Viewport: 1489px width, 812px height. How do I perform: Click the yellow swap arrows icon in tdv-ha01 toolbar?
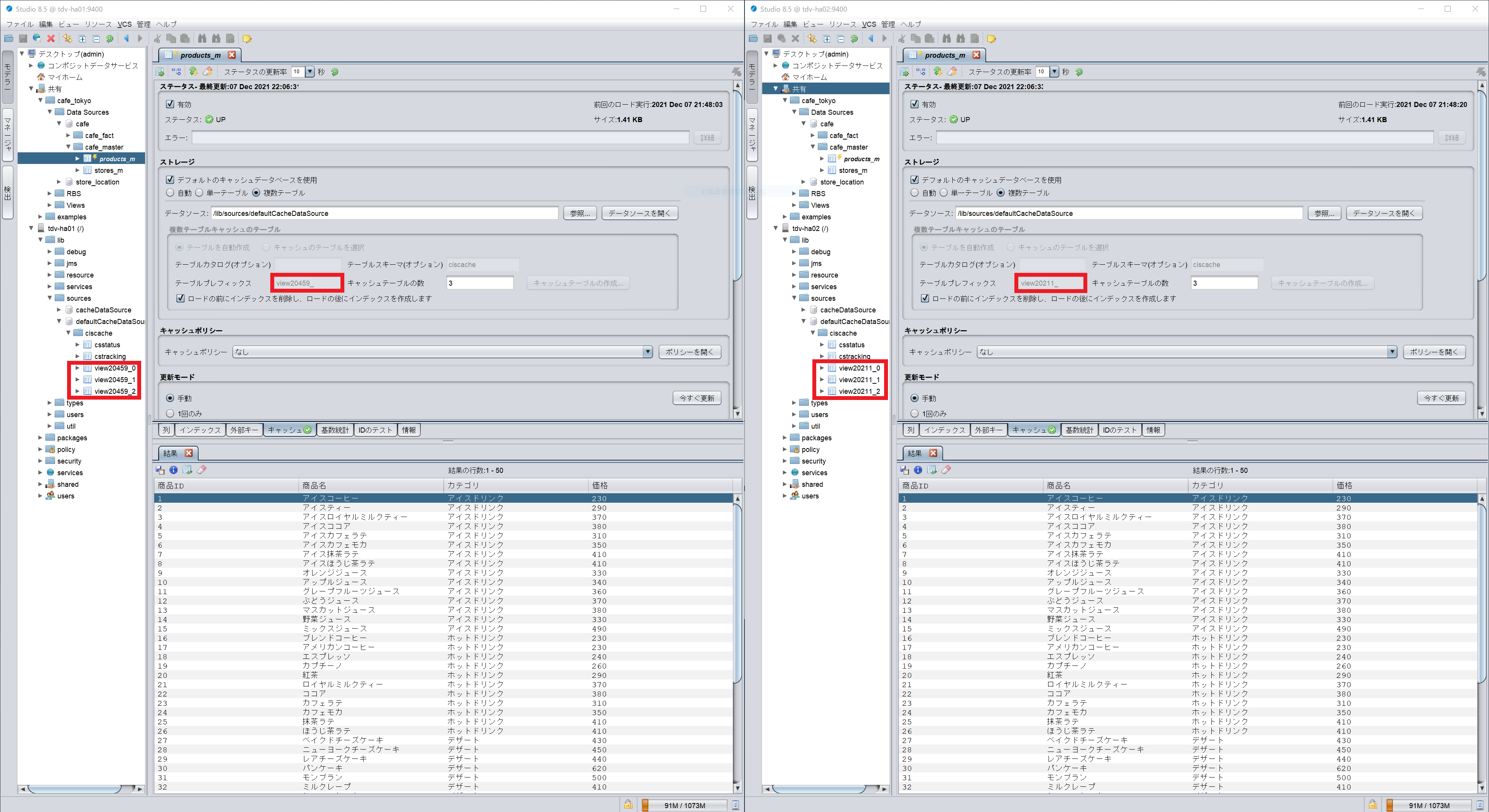coord(67,39)
